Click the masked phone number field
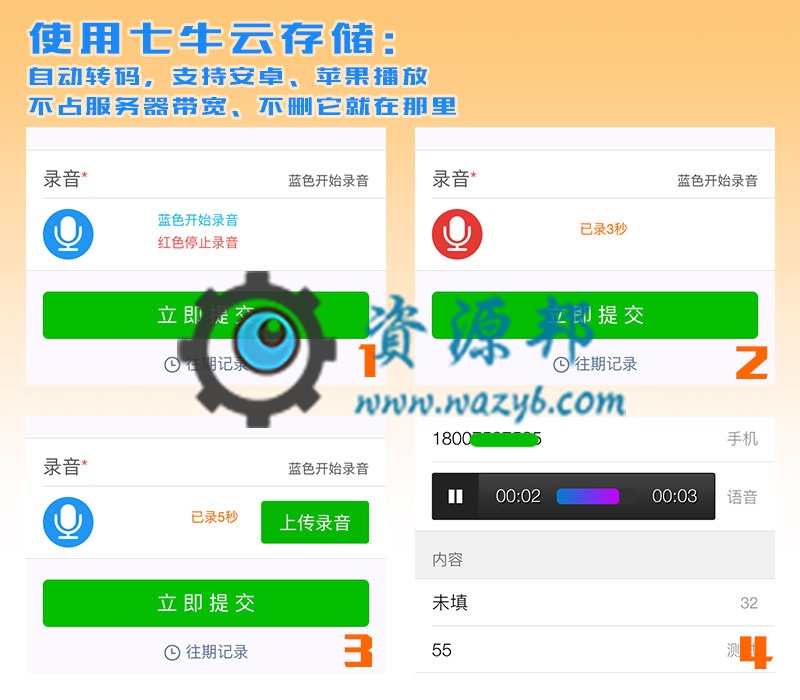The height and width of the screenshot is (700, 800). (594, 439)
